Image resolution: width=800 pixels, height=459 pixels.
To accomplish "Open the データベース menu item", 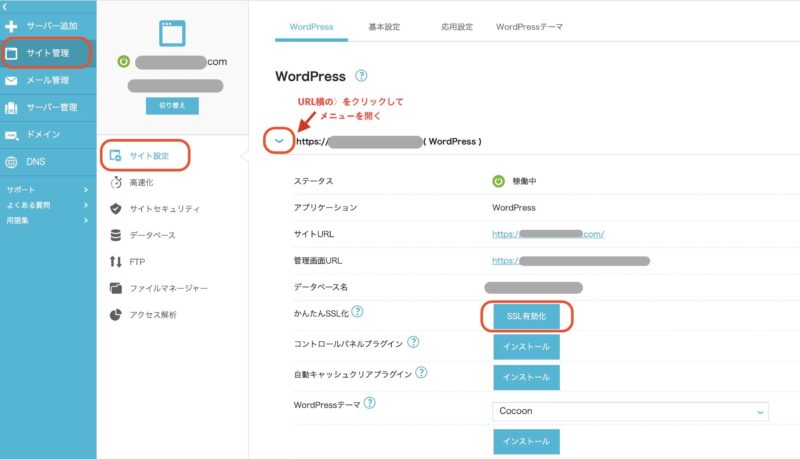I will point(153,235).
